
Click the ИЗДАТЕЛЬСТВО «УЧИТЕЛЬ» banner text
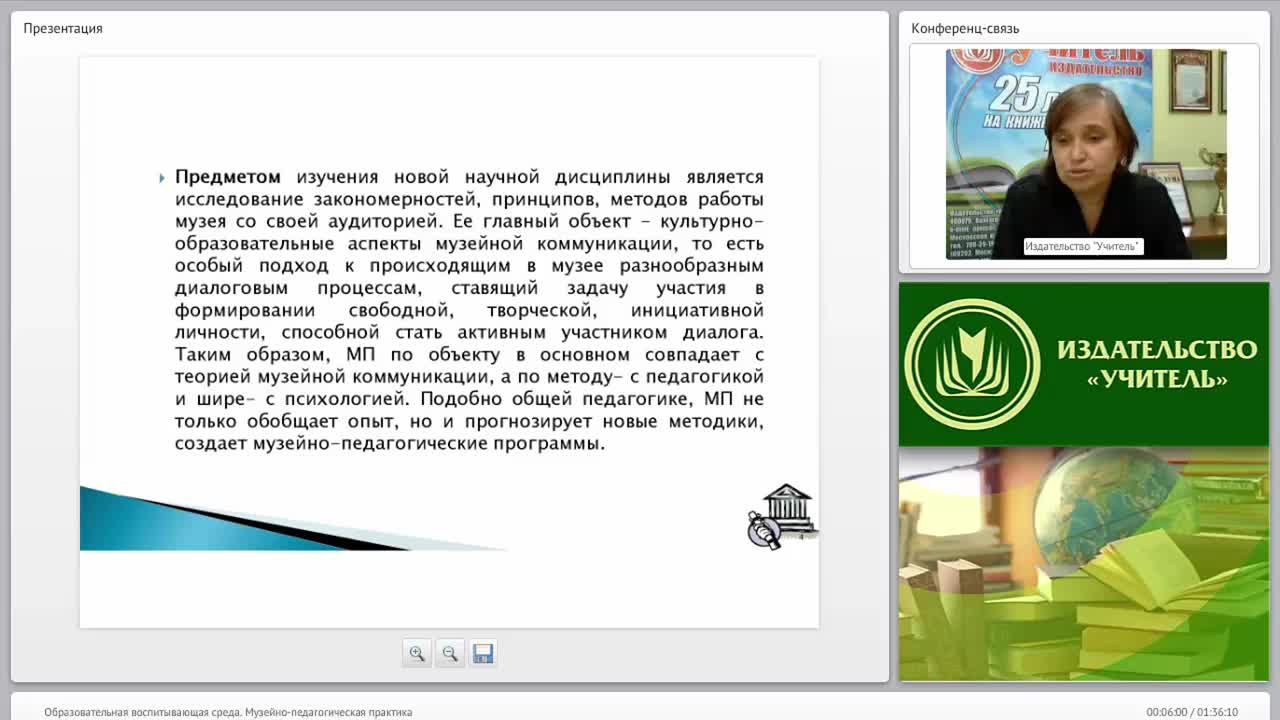(x=1157, y=364)
